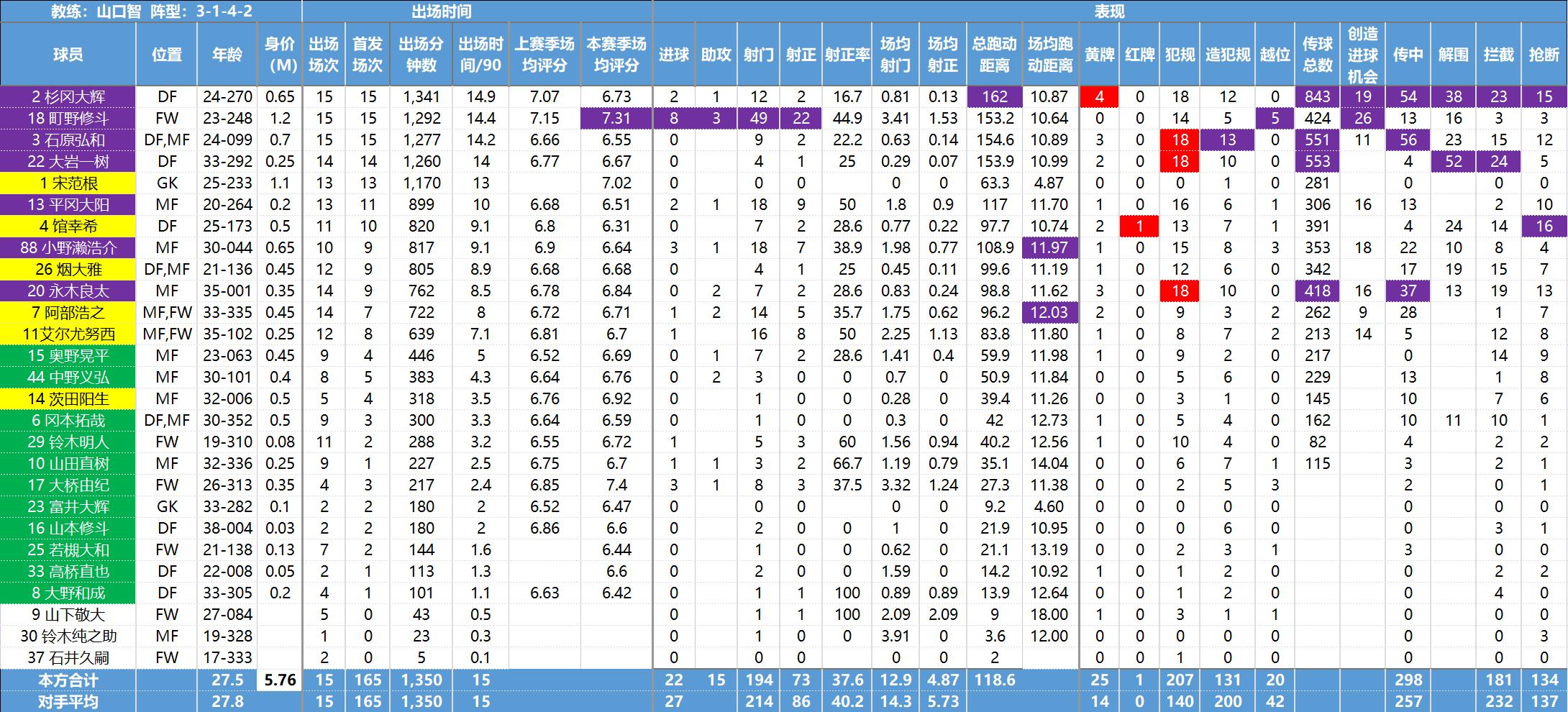Click the "进球" column header
Image resolution: width=1568 pixels, height=712 pixels.
[674, 54]
